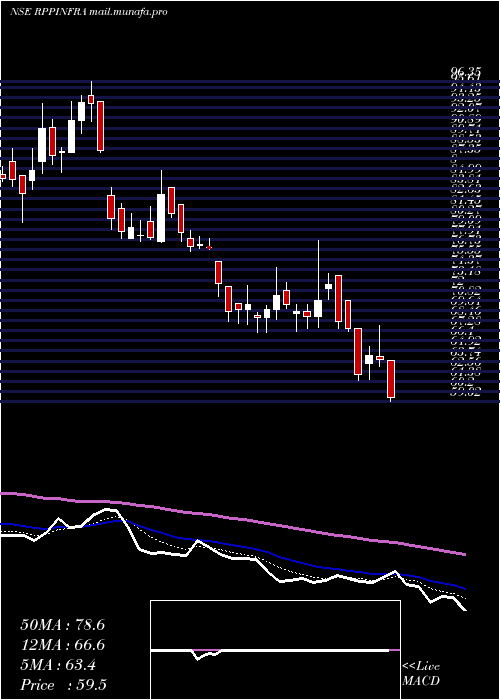
Task: Click the 12MA : 66.6 label
Action: (x=62, y=645)
